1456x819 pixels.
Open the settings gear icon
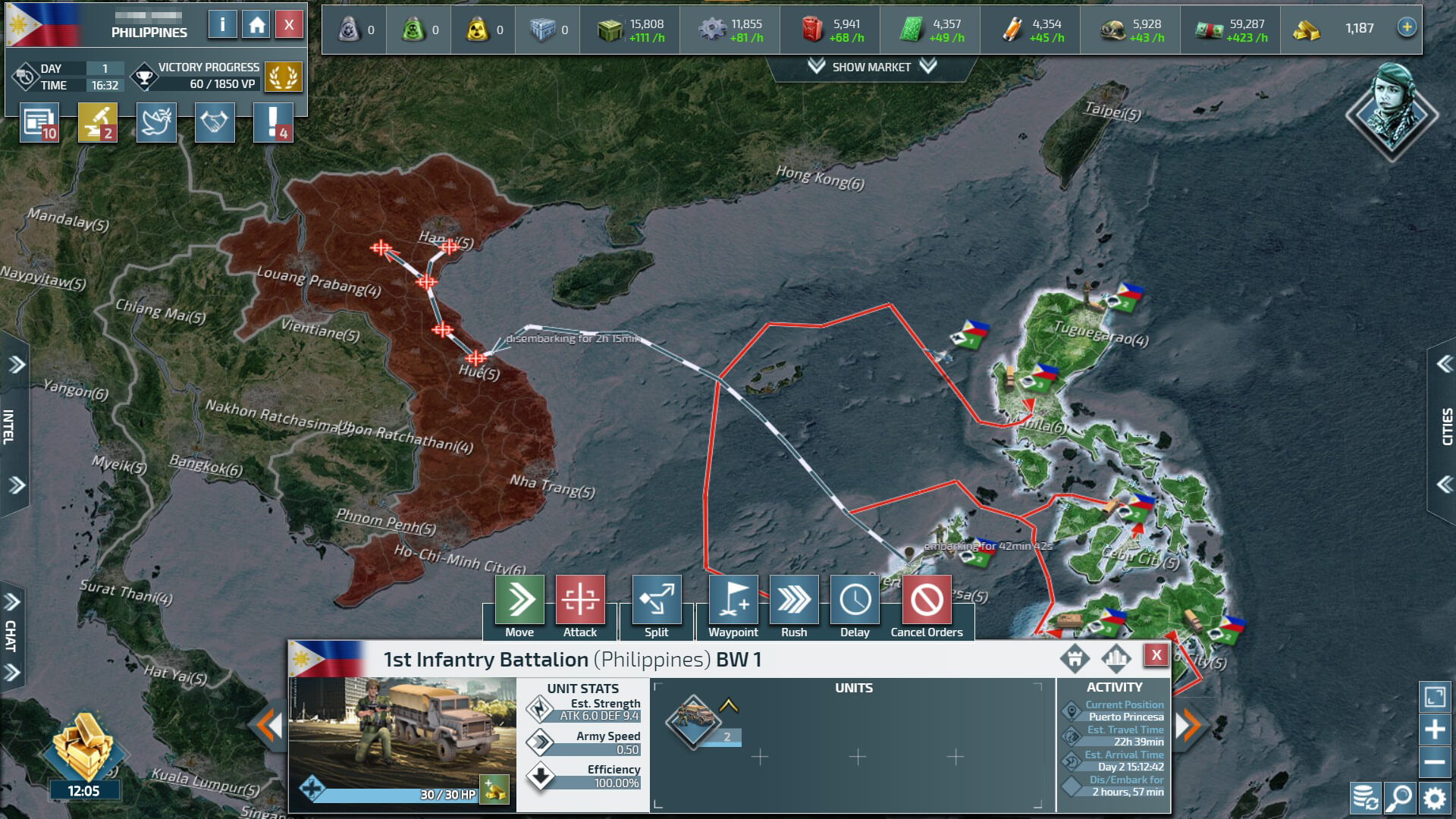tap(1434, 798)
